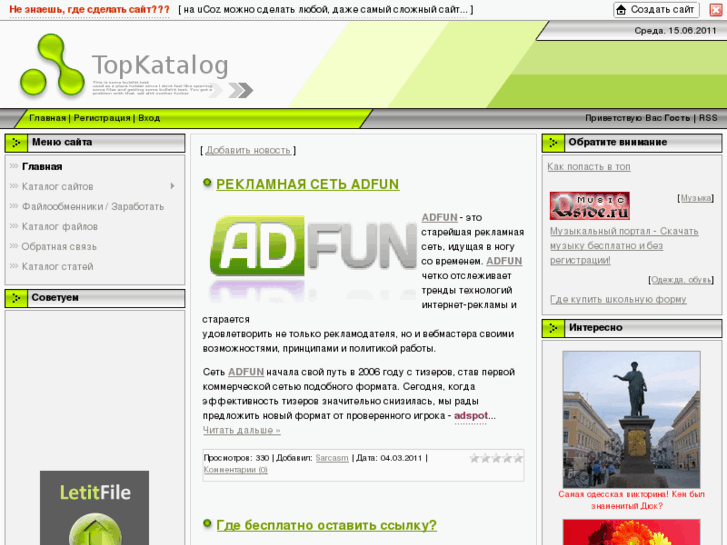Click the Duke statue photo thumbnail
727x545 pixels.
[631, 419]
